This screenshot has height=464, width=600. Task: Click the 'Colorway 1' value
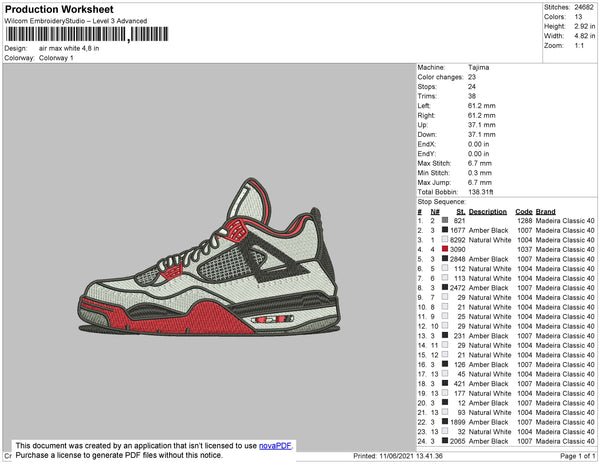pyautogui.click(x=56, y=58)
